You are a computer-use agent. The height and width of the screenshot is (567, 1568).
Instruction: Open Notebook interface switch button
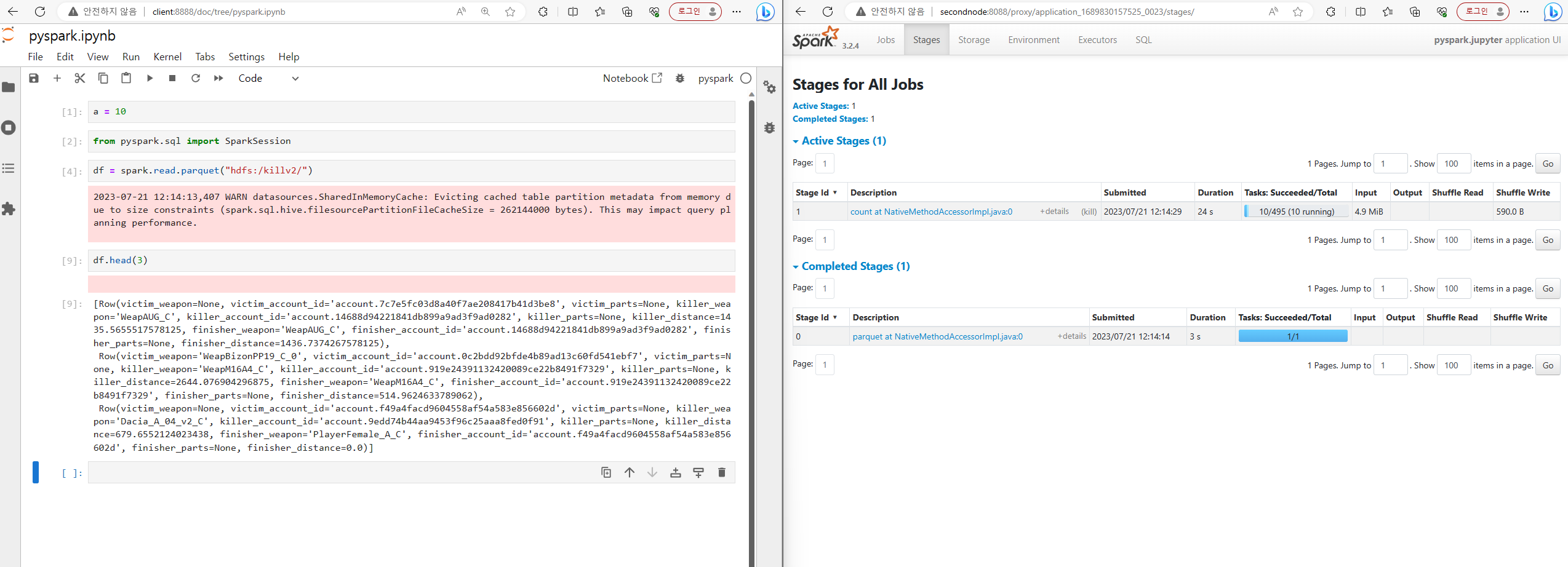click(633, 78)
